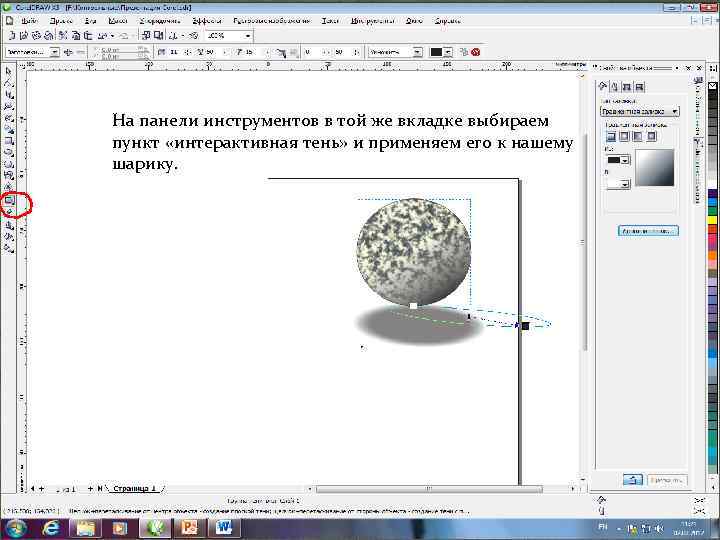The image size is (720, 540).
Task: Select the Interactive tools flyout icon
Action: [9, 200]
